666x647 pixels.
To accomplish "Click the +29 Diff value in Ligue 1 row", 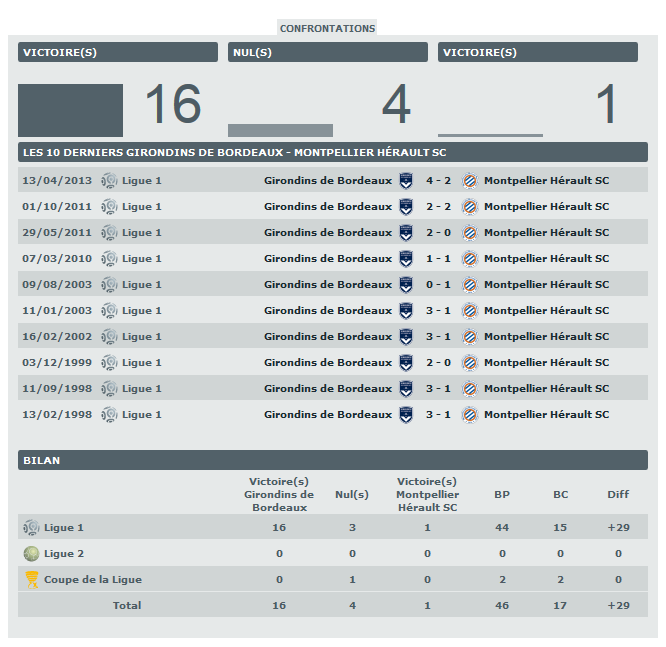I will (x=618, y=528).
